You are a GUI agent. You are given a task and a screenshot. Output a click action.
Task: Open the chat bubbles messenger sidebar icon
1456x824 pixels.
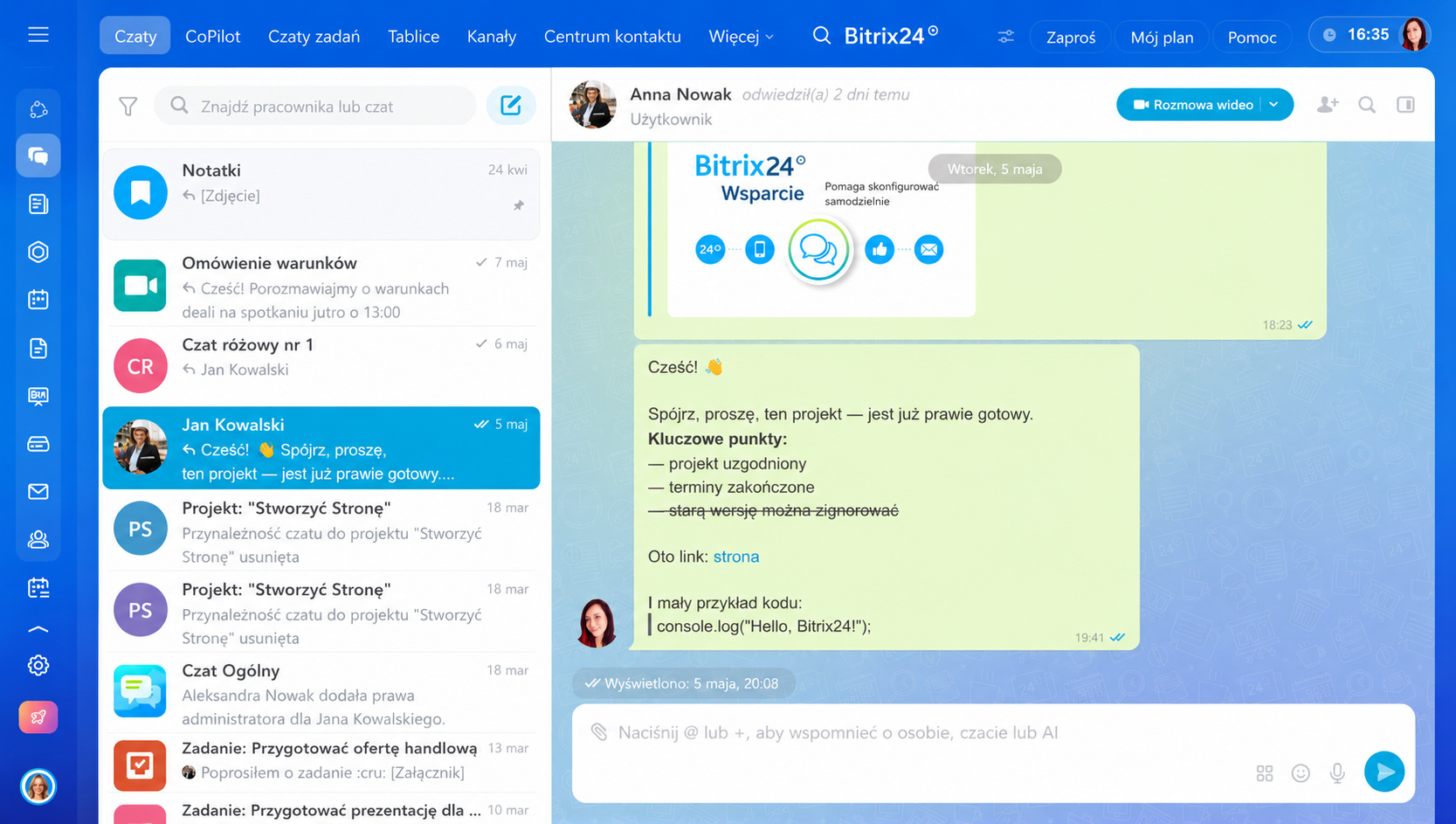(x=38, y=156)
